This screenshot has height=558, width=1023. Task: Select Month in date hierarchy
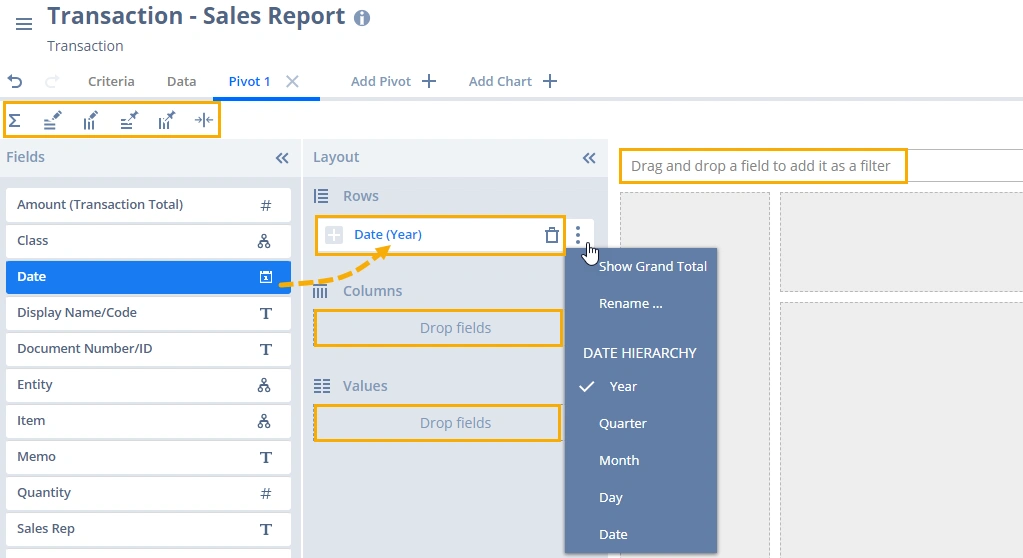click(618, 461)
